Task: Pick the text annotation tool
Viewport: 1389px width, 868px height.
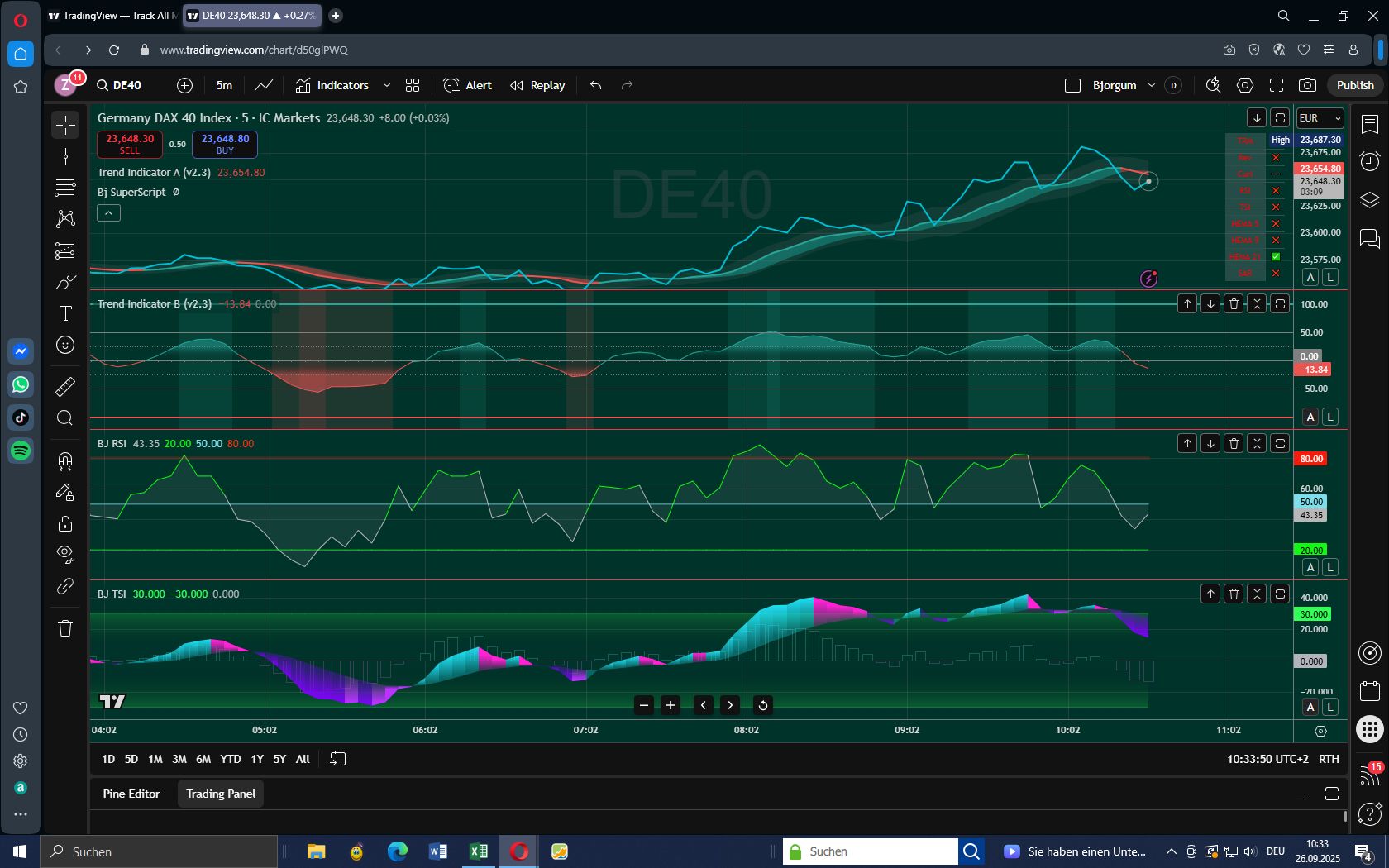Action: tap(64, 313)
